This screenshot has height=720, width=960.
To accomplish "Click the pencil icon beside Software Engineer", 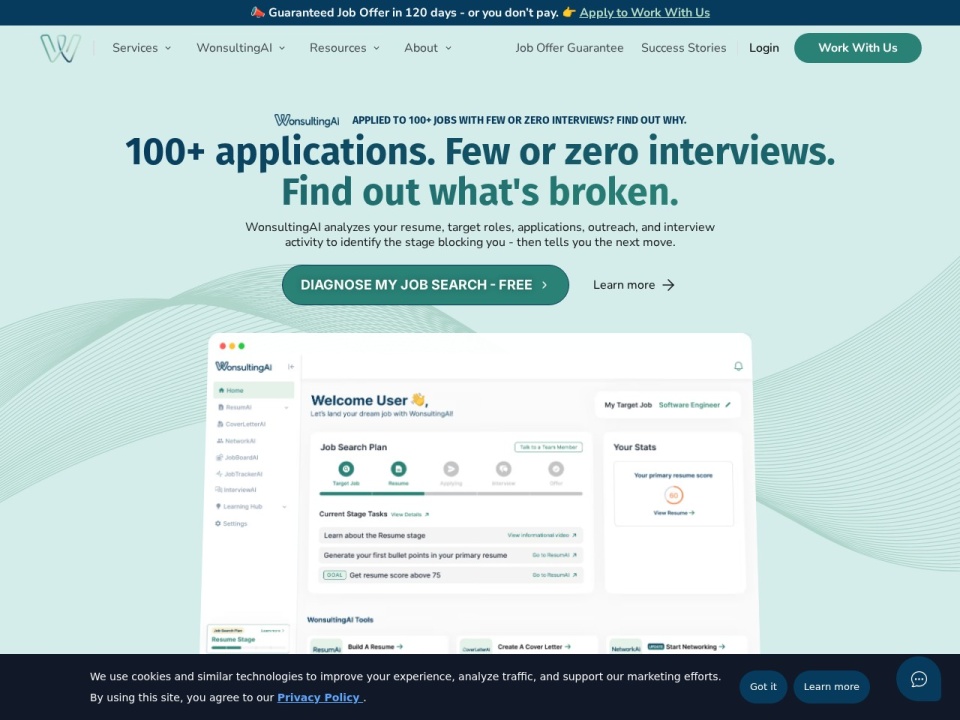I will [728, 405].
